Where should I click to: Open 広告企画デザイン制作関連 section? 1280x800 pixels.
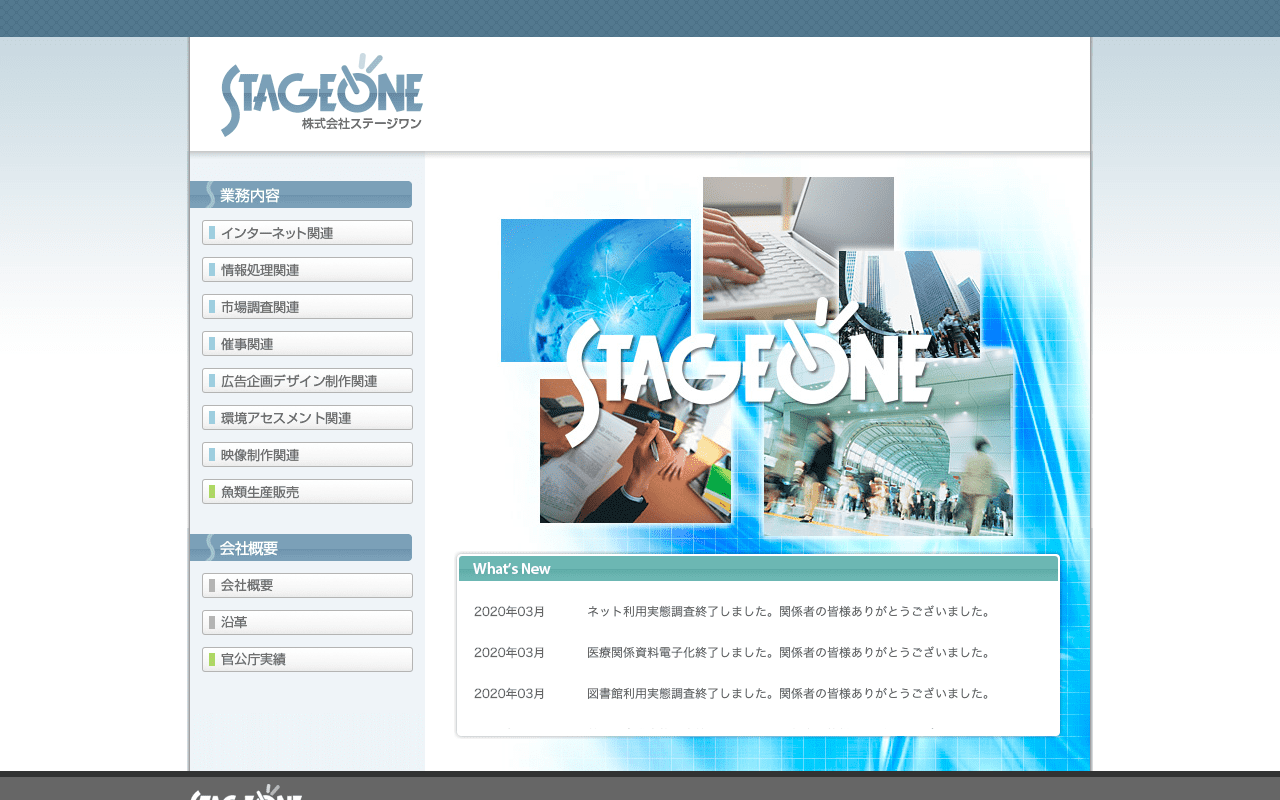307,381
